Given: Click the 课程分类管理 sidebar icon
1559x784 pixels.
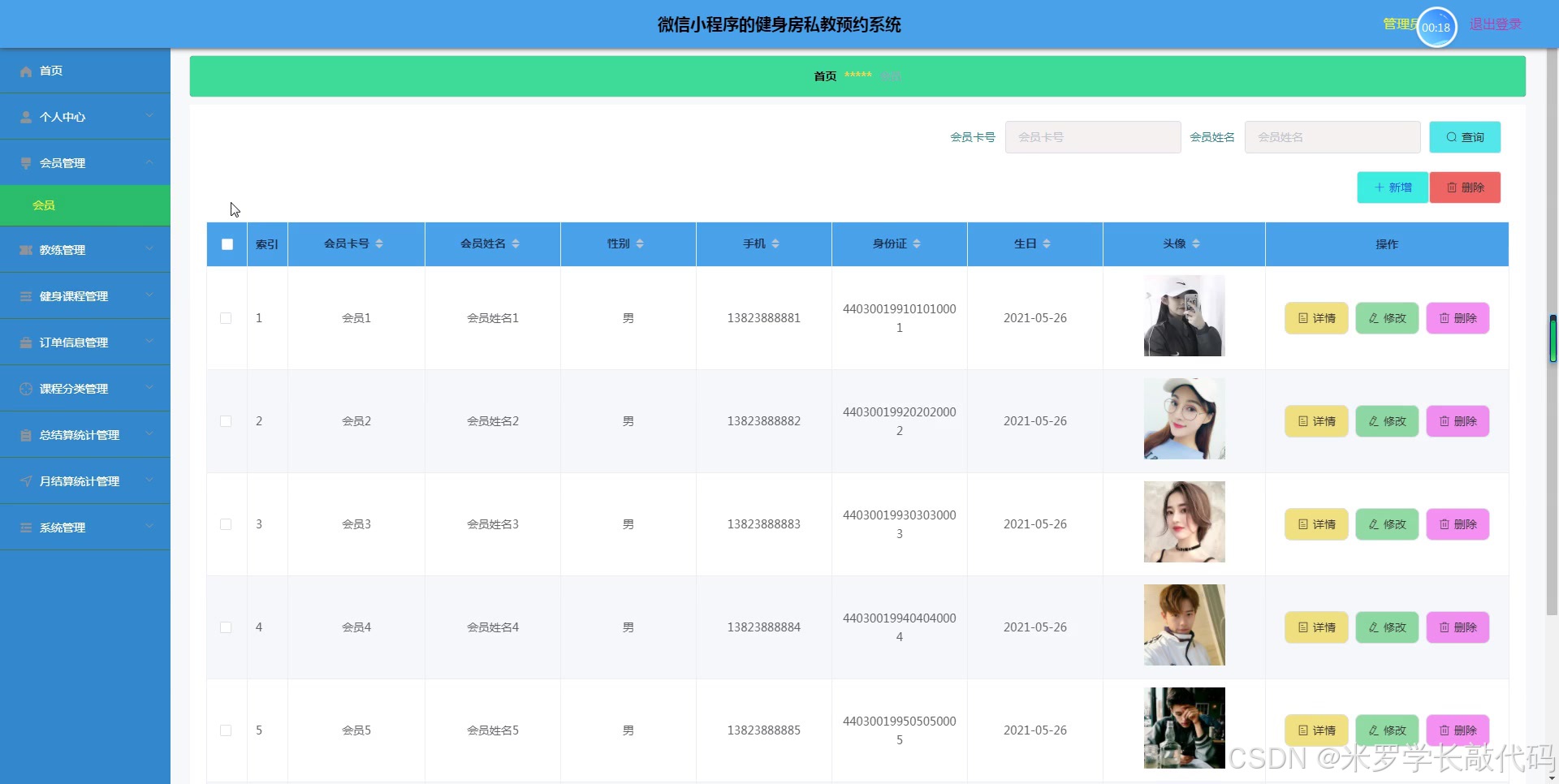Looking at the screenshot, I should point(26,390).
